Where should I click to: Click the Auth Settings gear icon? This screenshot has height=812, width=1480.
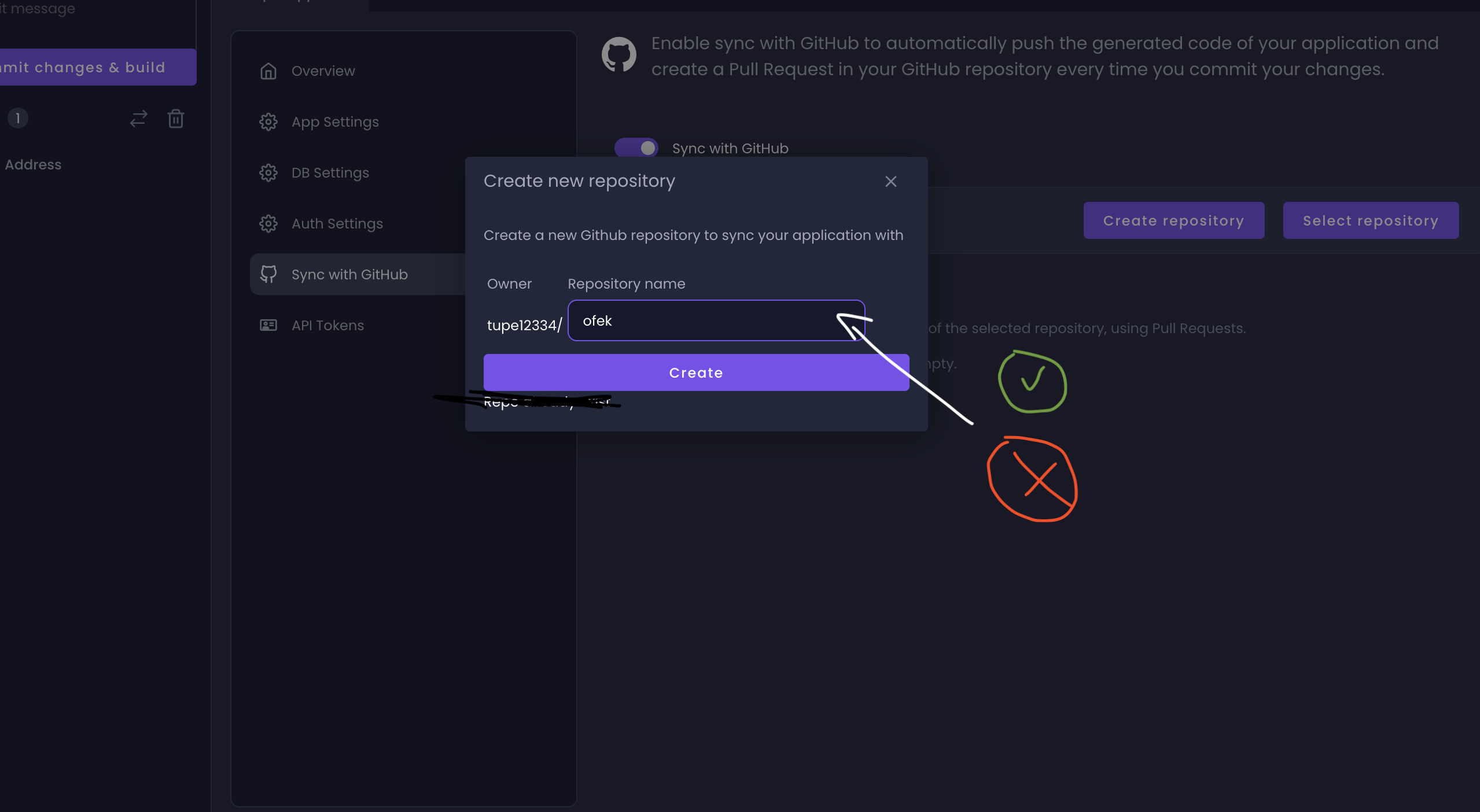pyautogui.click(x=268, y=223)
